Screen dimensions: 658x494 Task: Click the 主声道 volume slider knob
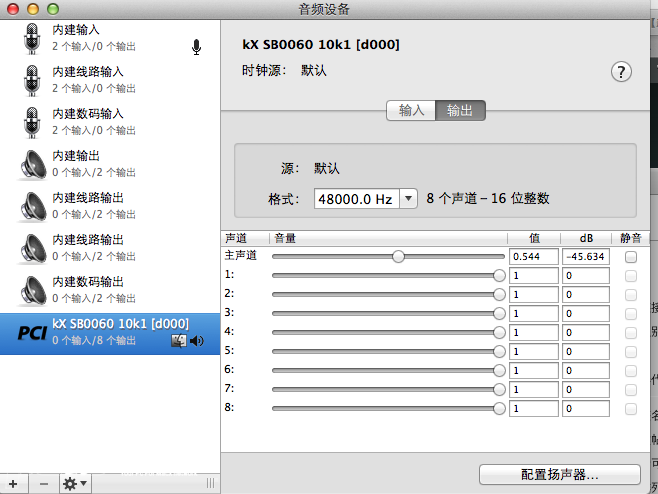pos(398,256)
